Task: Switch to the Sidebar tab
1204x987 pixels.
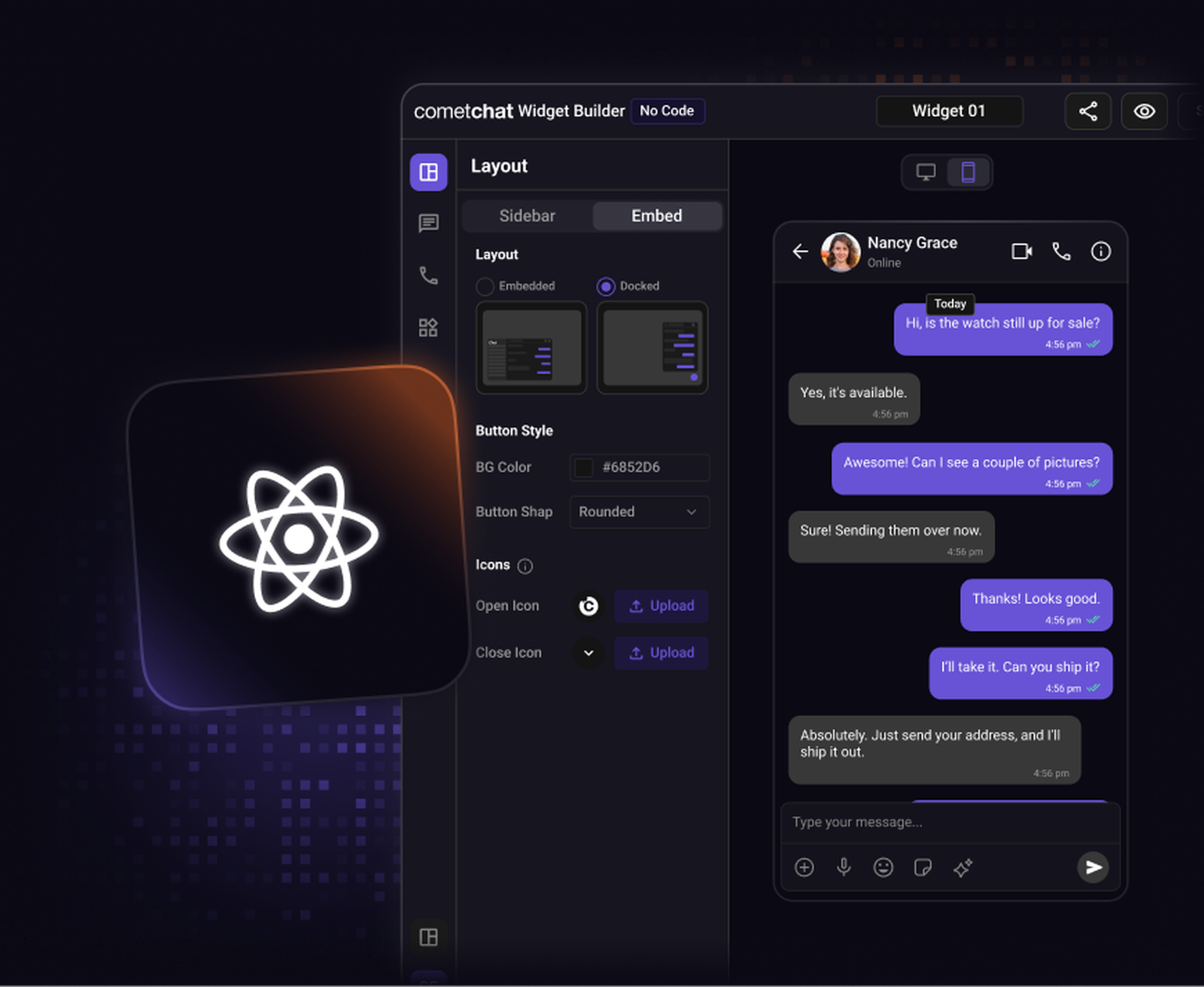Action: [528, 216]
